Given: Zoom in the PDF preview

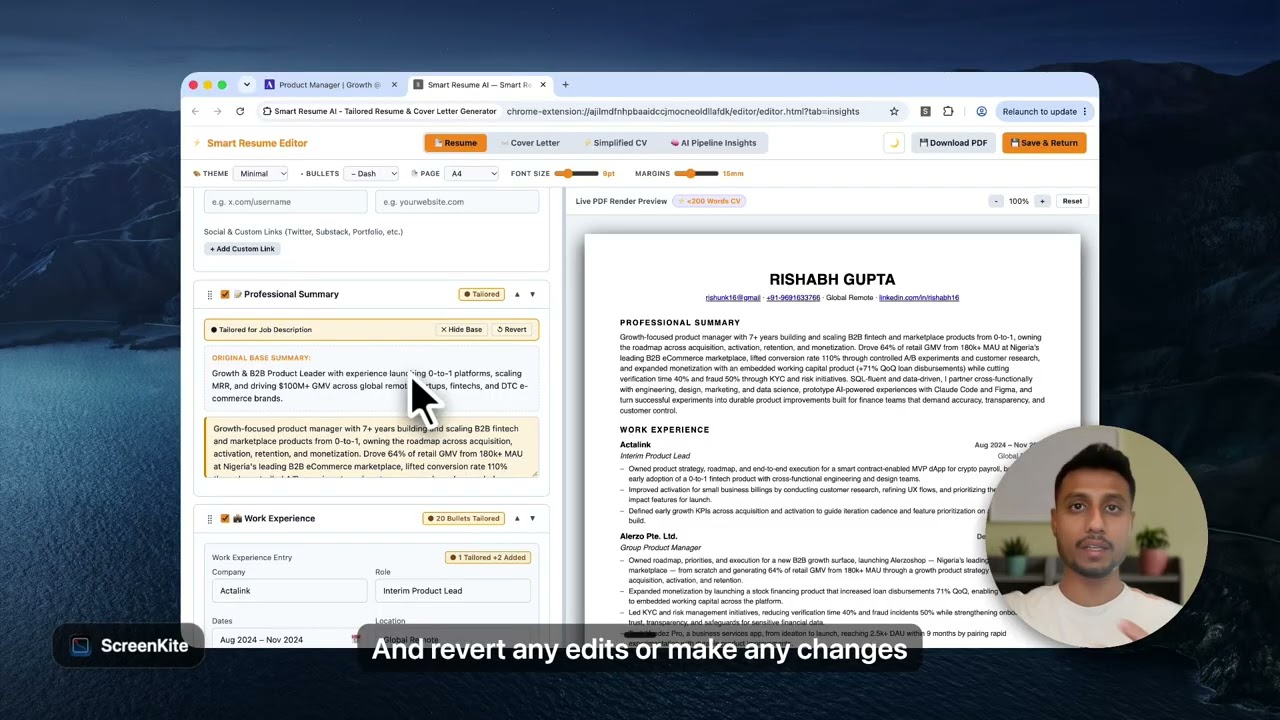Looking at the screenshot, I should [x=1042, y=201].
